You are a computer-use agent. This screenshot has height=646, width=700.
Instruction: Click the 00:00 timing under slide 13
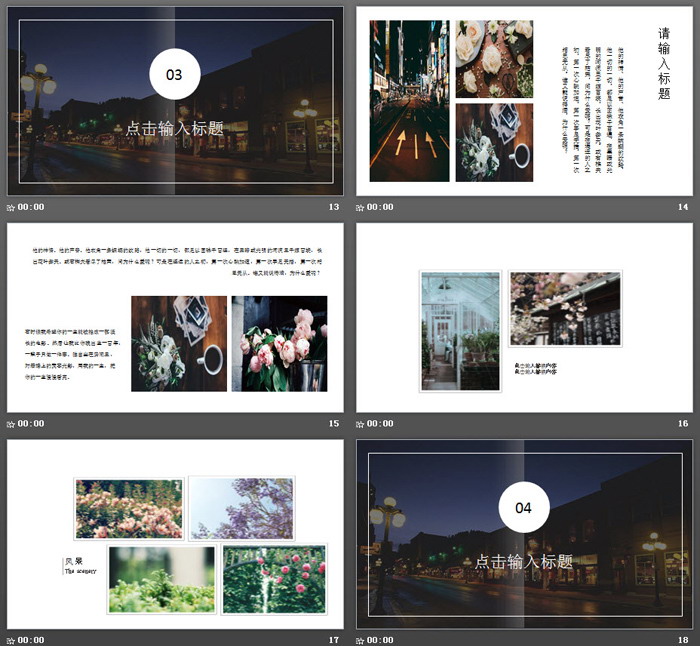(31, 207)
